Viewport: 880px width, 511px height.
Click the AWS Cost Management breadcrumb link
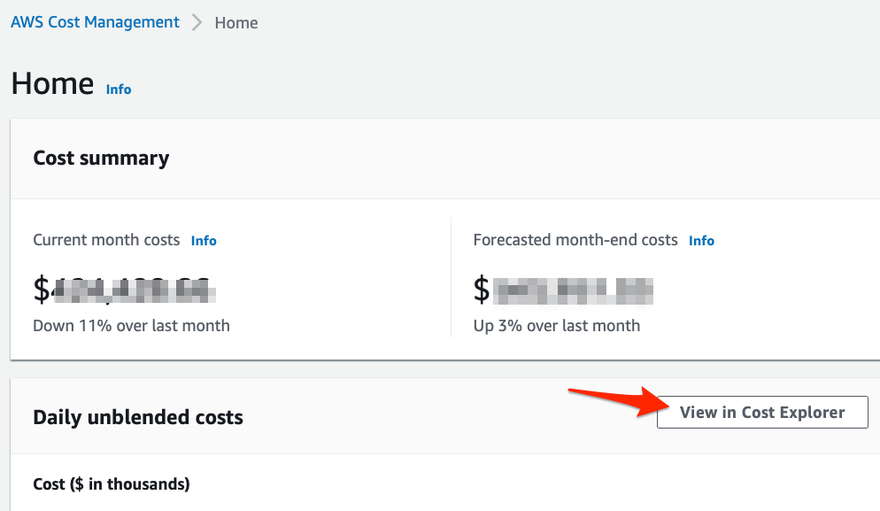click(x=95, y=22)
